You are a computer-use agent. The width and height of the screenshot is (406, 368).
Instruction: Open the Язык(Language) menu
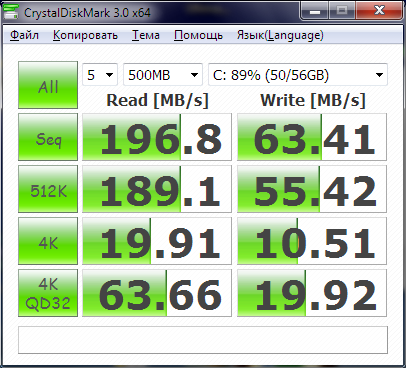[x=280, y=35]
